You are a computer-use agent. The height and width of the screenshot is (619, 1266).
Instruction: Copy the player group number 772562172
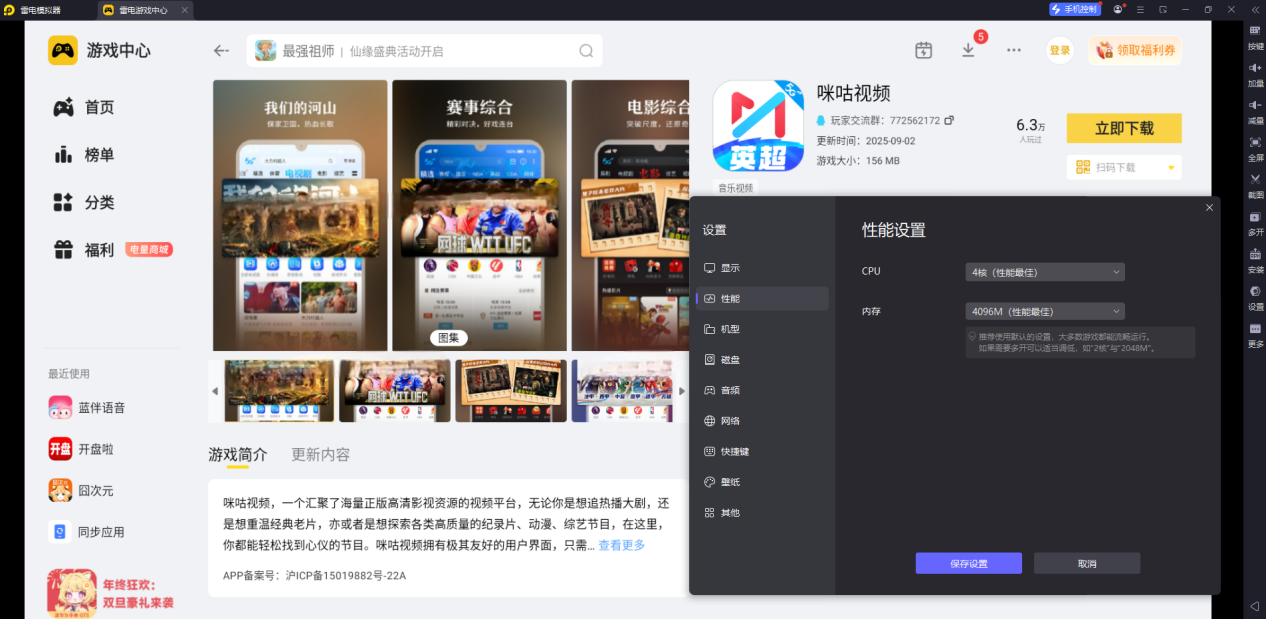coord(949,120)
